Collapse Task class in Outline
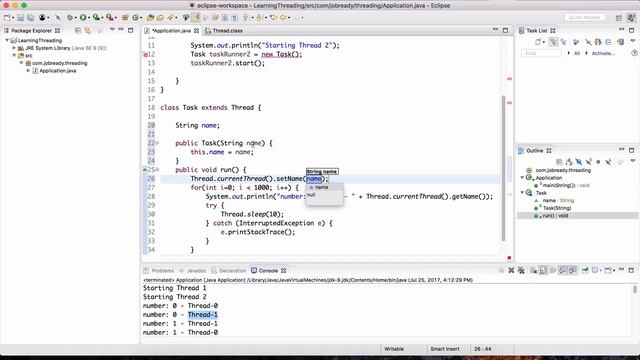The width and height of the screenshot is (640, 360). (x=522, y=193)
